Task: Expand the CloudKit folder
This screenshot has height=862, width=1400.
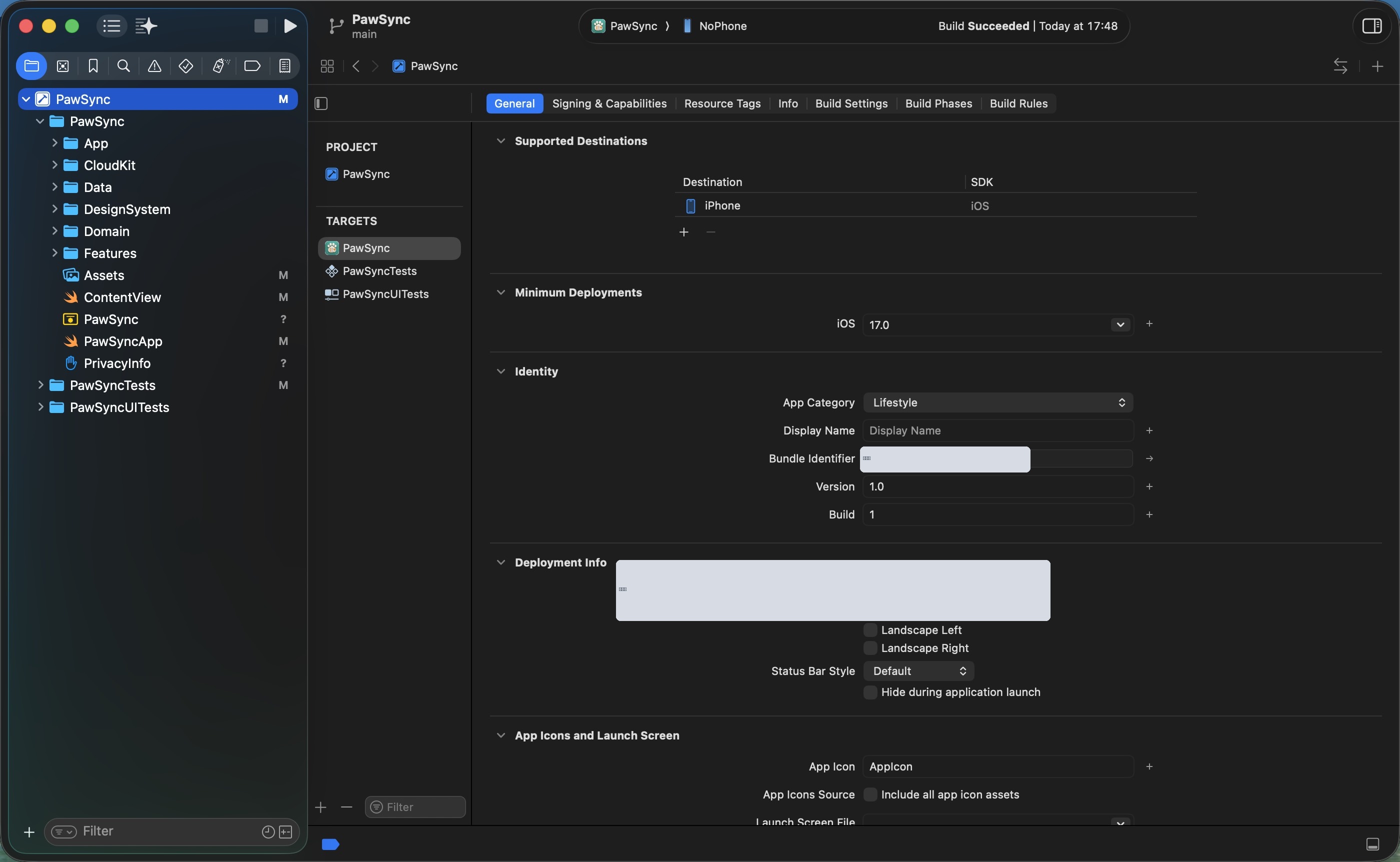Action: (54, 165)
